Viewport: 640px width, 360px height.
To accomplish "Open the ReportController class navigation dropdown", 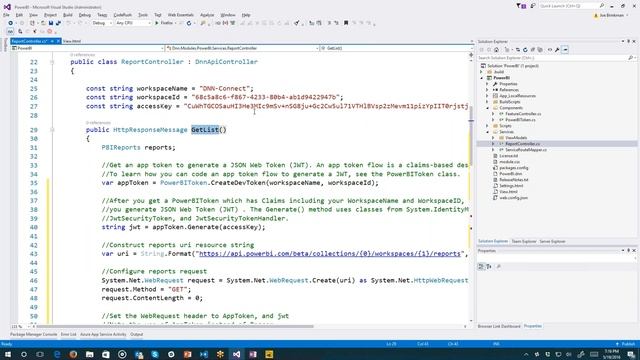I will tap(242, 48).
